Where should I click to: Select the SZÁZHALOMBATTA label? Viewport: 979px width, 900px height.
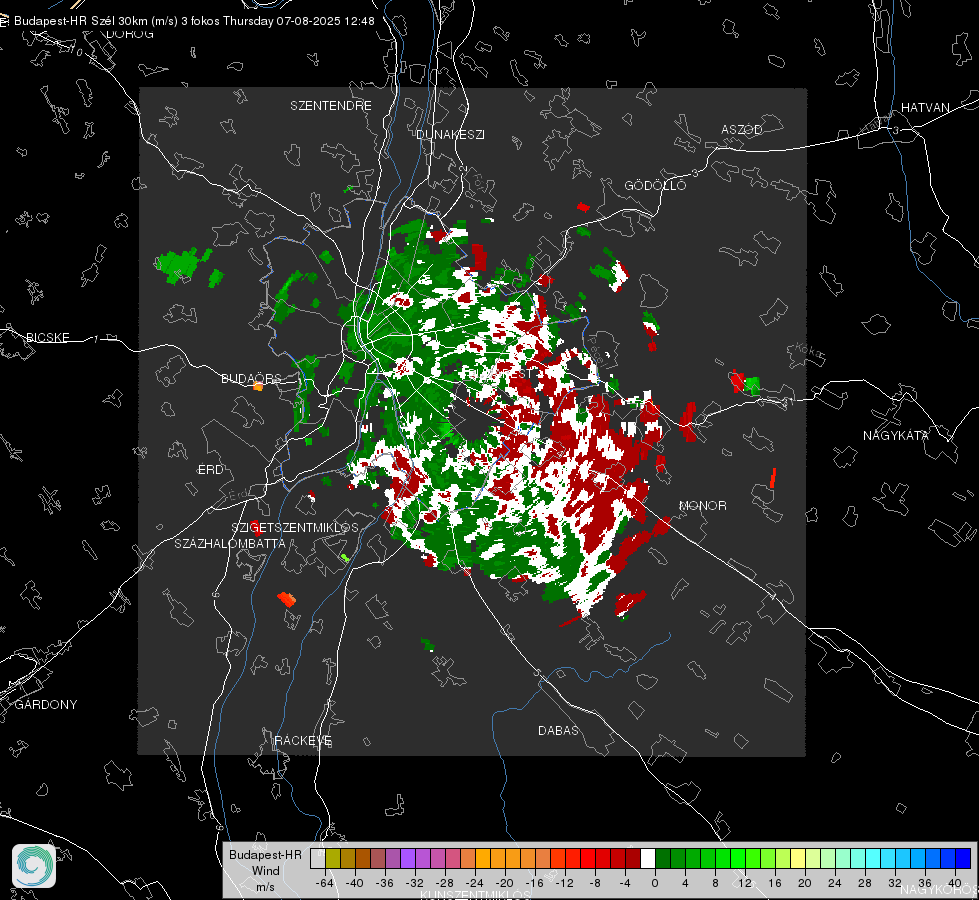[230, 543]
